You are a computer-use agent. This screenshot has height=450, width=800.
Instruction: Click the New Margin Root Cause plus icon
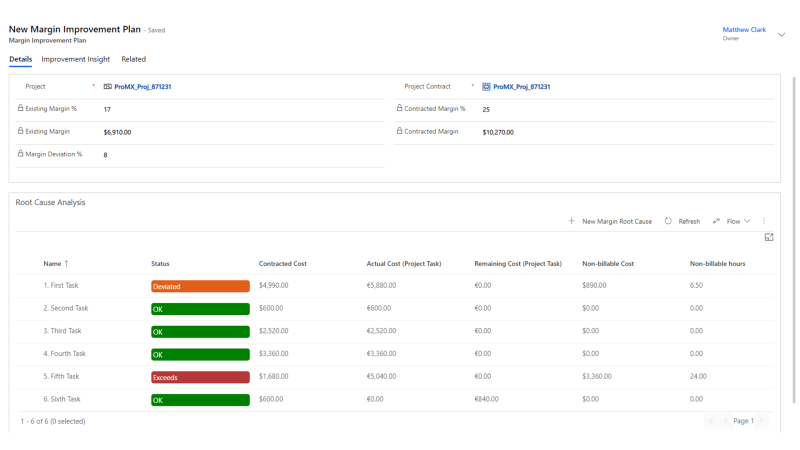click(571, 221)
